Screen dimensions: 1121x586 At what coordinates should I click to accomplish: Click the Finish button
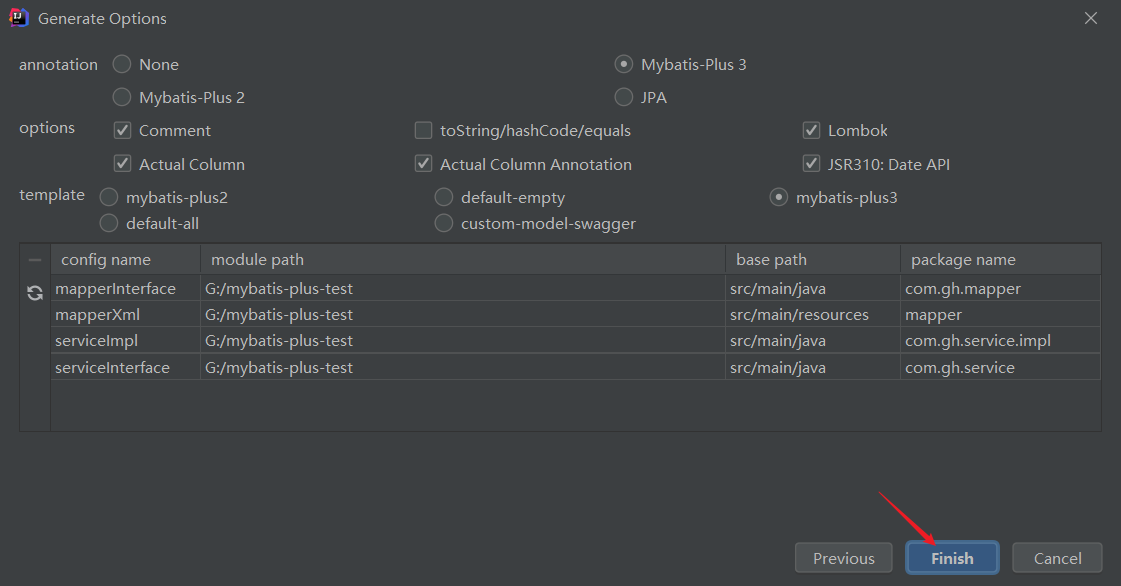[x=952, y=558]
